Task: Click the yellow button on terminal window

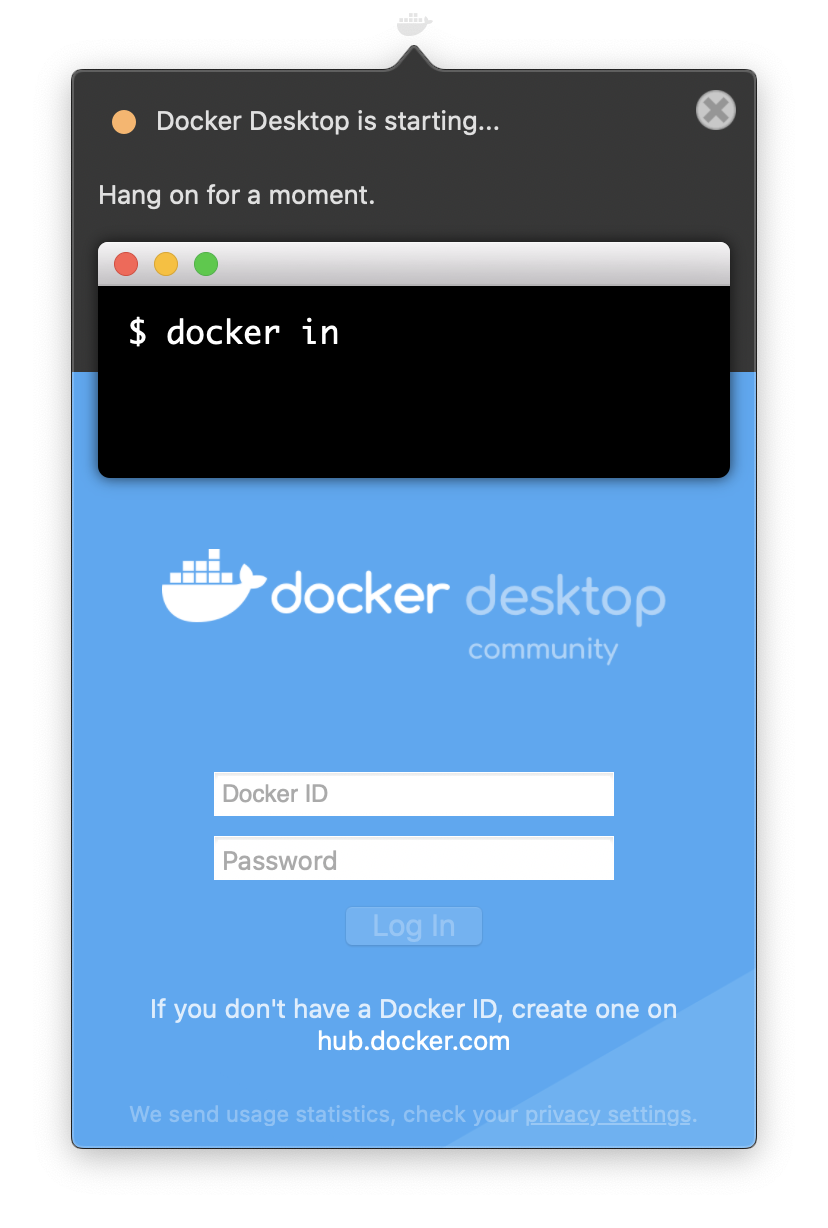Action: (x=166, y=264)
